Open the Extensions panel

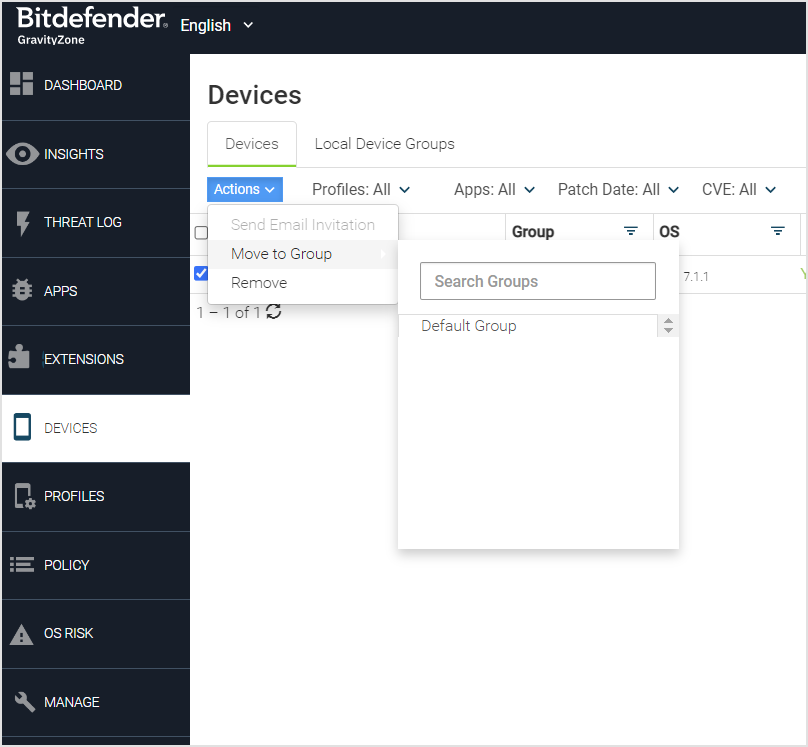83,359
